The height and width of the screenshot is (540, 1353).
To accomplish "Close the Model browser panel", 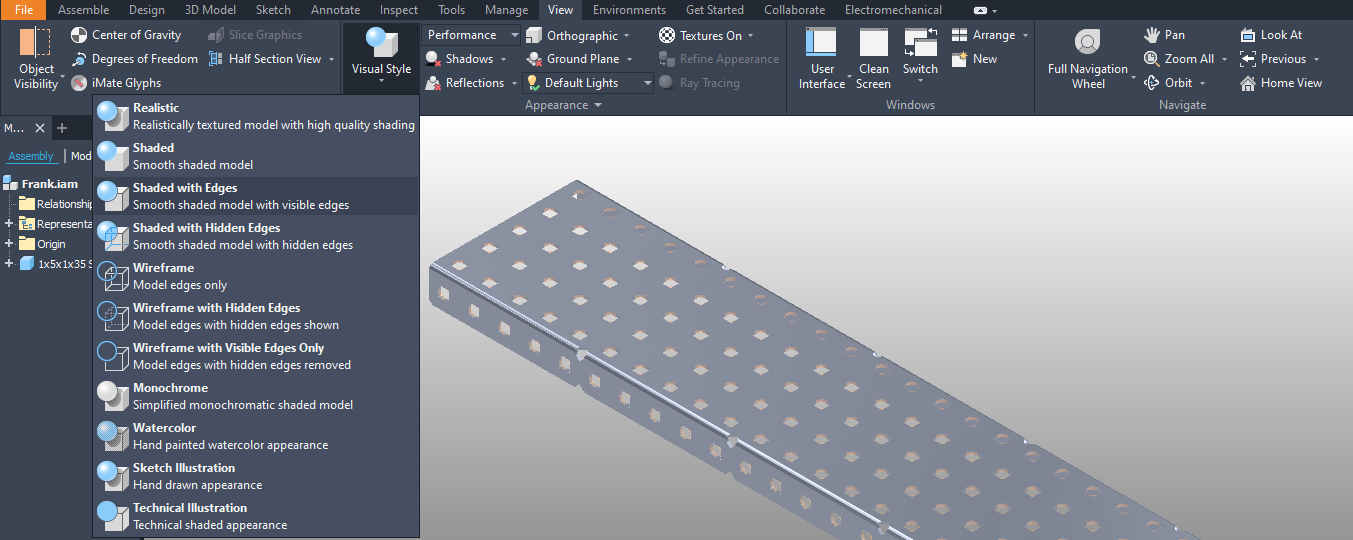I will point(40,128).
